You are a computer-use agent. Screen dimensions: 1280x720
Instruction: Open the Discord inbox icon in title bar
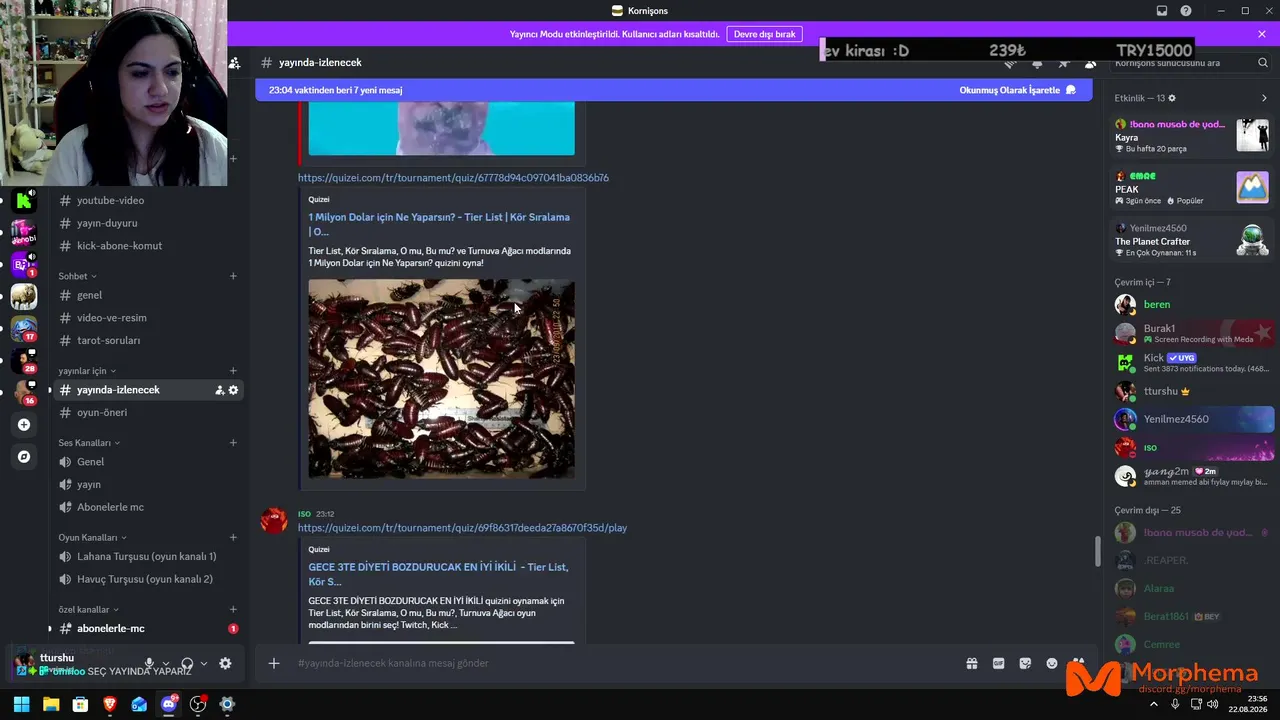point(1162,11)
